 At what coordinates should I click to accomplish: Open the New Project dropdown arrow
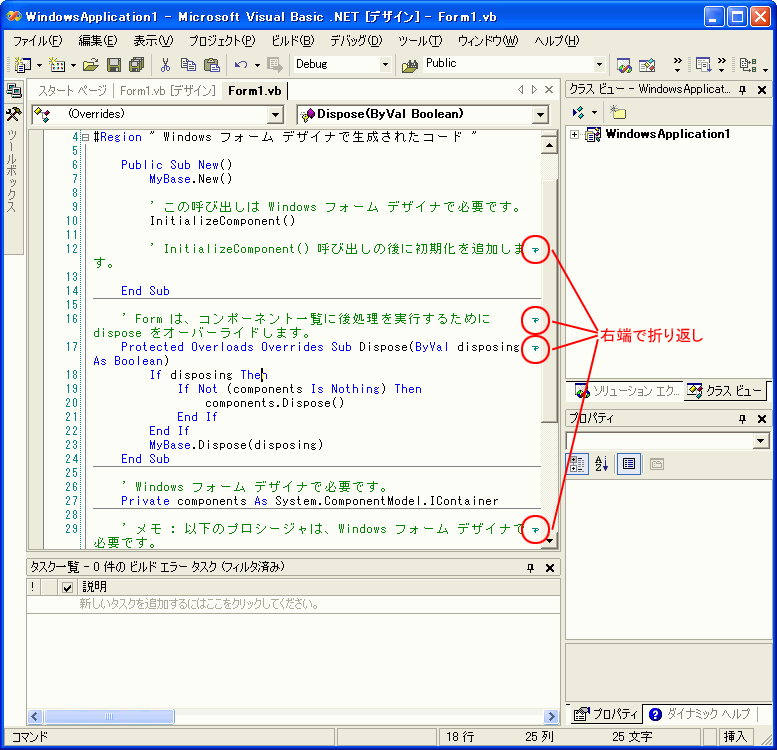39,65
